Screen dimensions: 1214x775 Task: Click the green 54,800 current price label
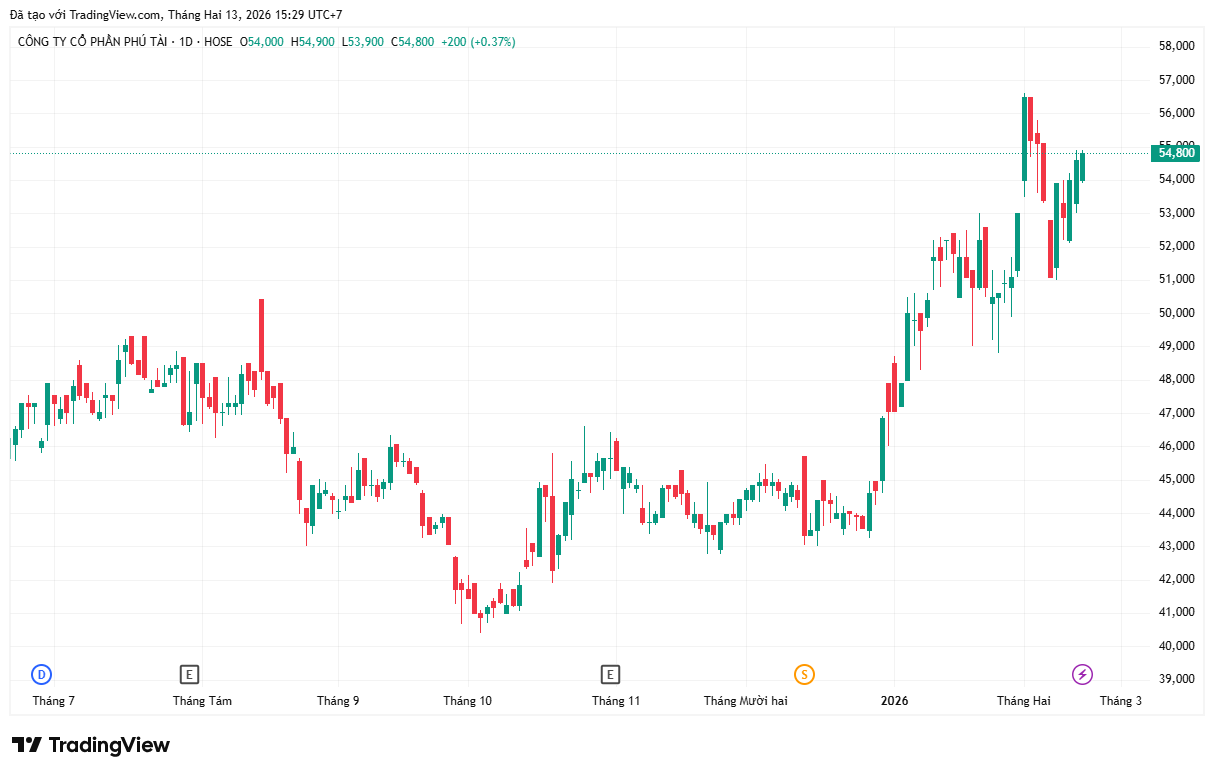1176,153
